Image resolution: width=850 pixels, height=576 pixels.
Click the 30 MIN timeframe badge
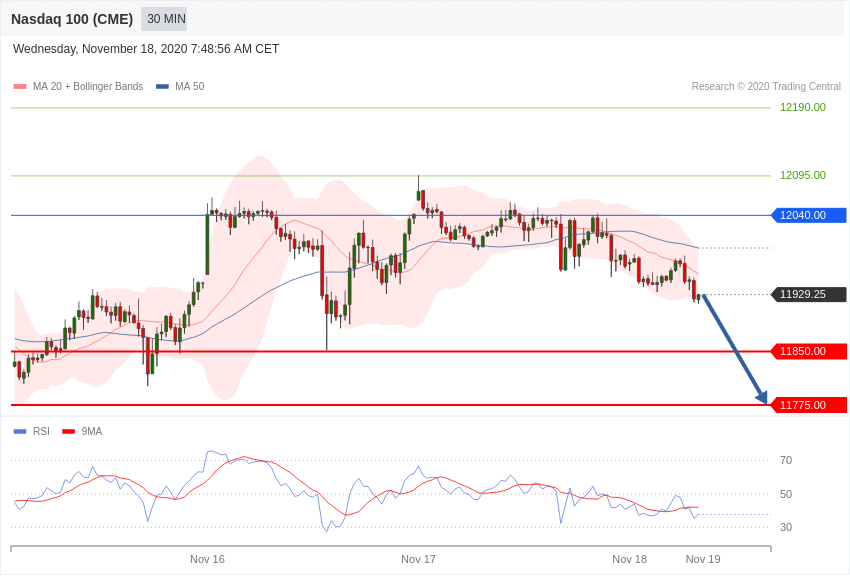tap(164, 19)
